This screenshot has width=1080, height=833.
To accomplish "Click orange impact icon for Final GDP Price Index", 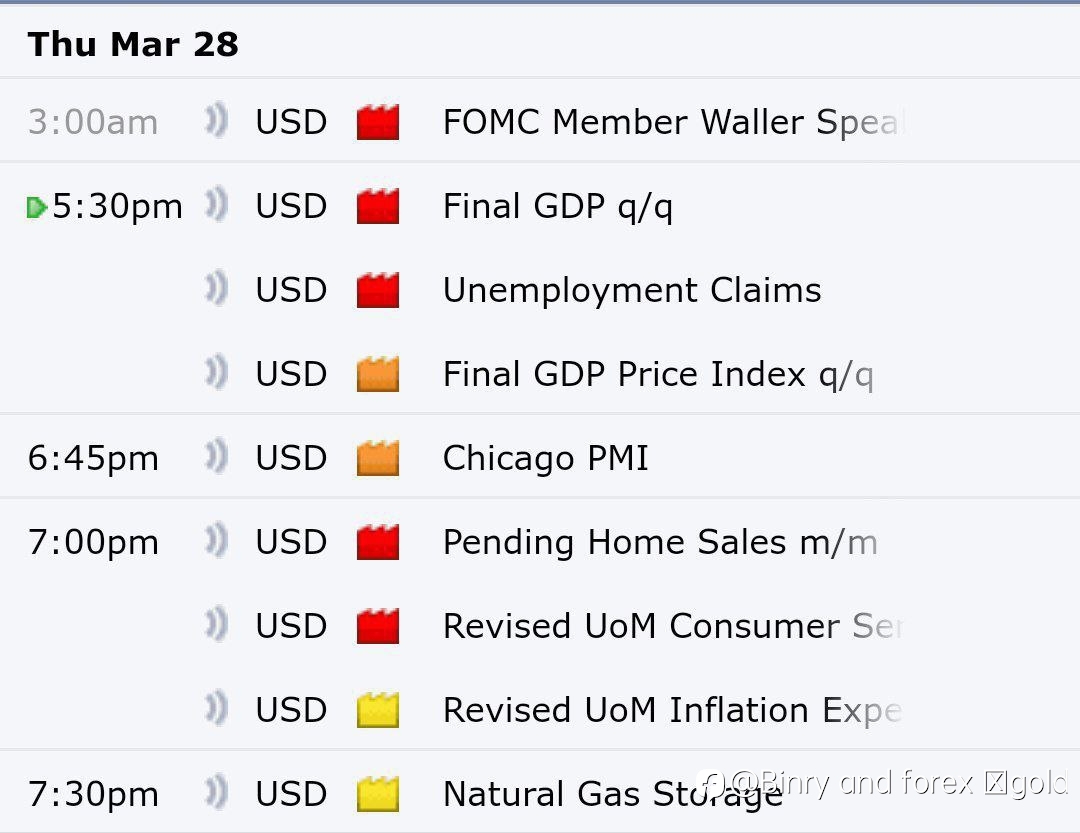I will (377, 374).
